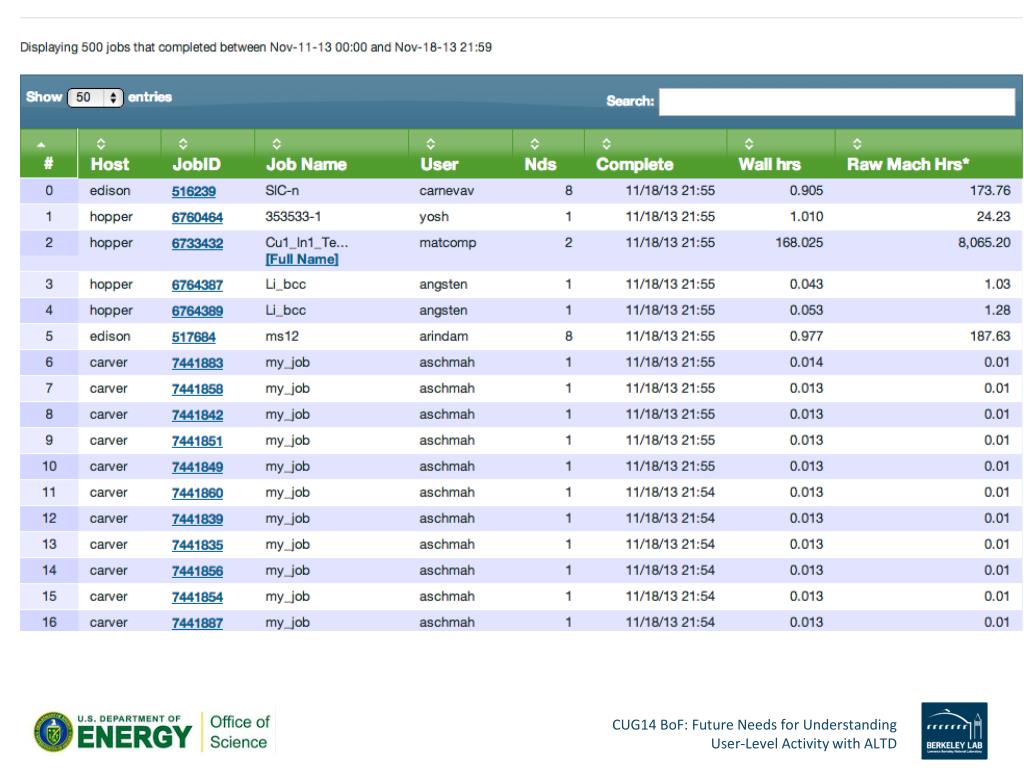This screenshot has width=1024, height=768.
Task: Select wall hours value 168.025
Action: click(799, 243)
